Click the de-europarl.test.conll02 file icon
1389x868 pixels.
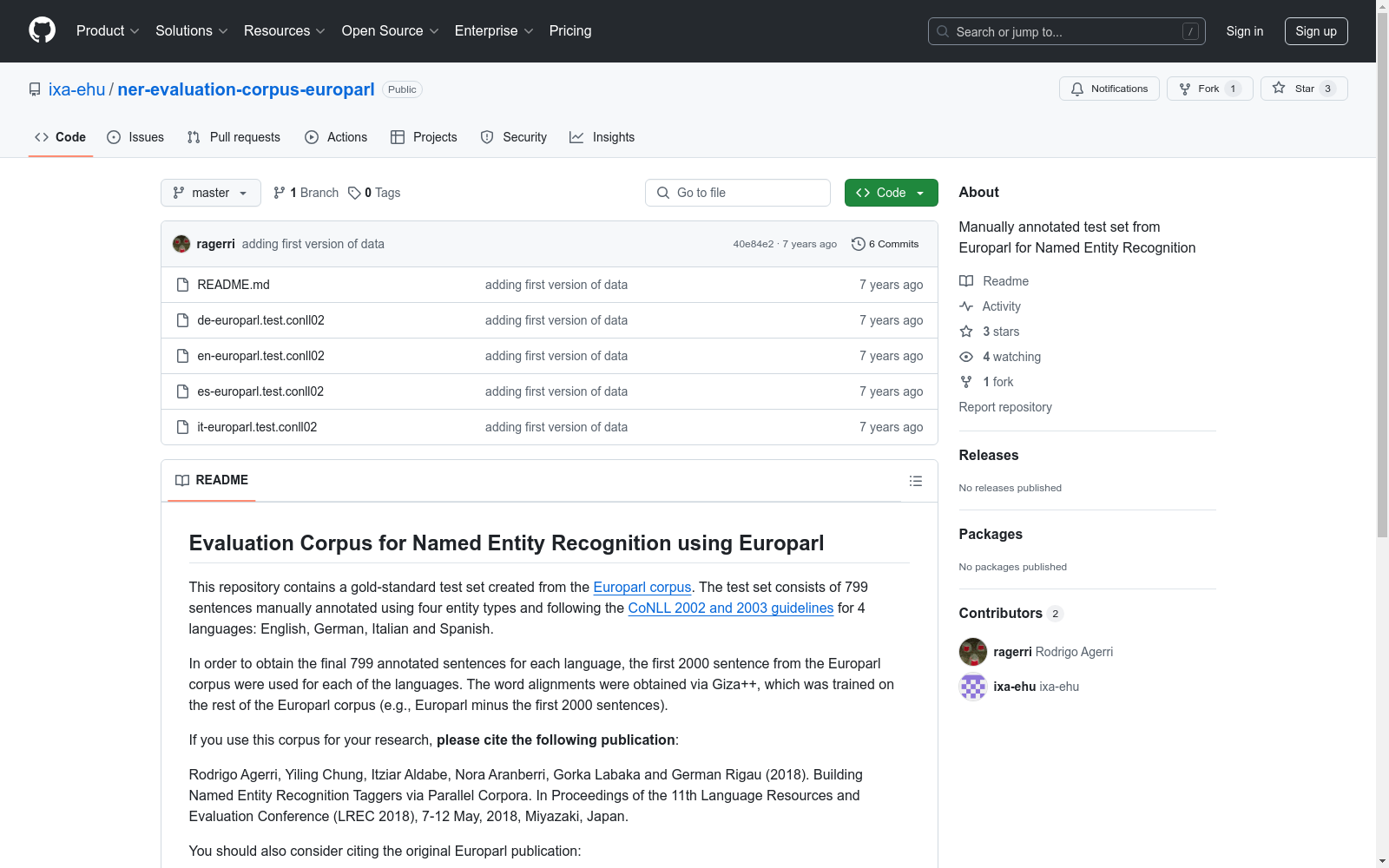pos(182,320)
